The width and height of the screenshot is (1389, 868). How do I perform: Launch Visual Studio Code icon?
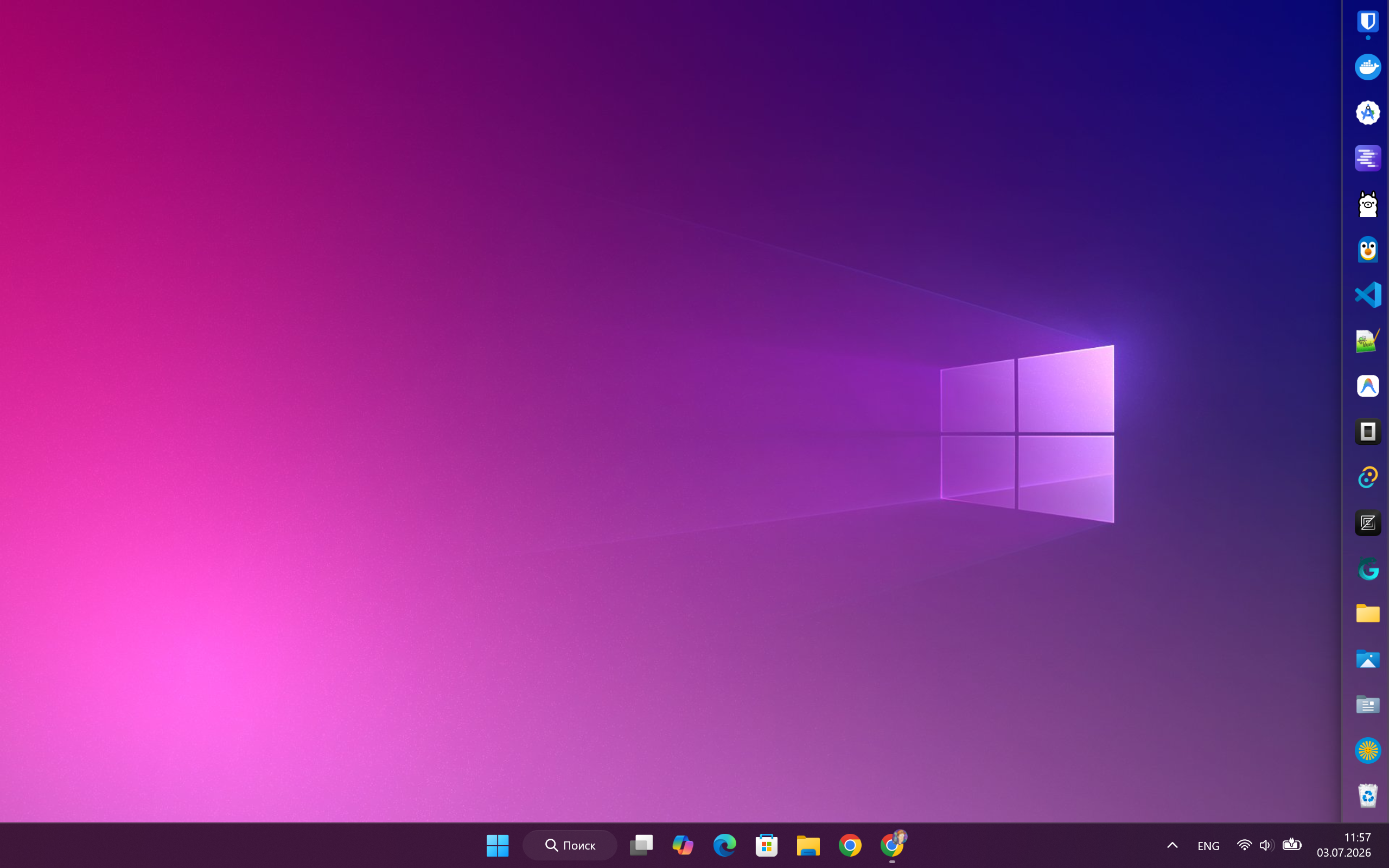click(1368, 295)
